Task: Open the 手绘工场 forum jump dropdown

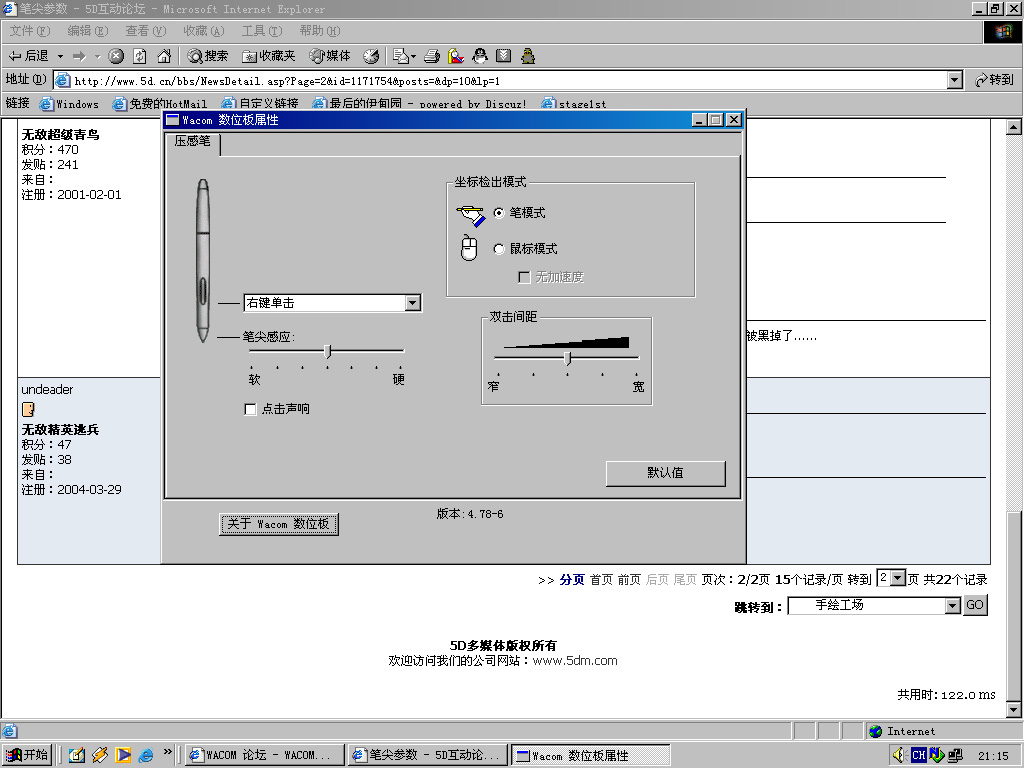Action: click(953, 606)
